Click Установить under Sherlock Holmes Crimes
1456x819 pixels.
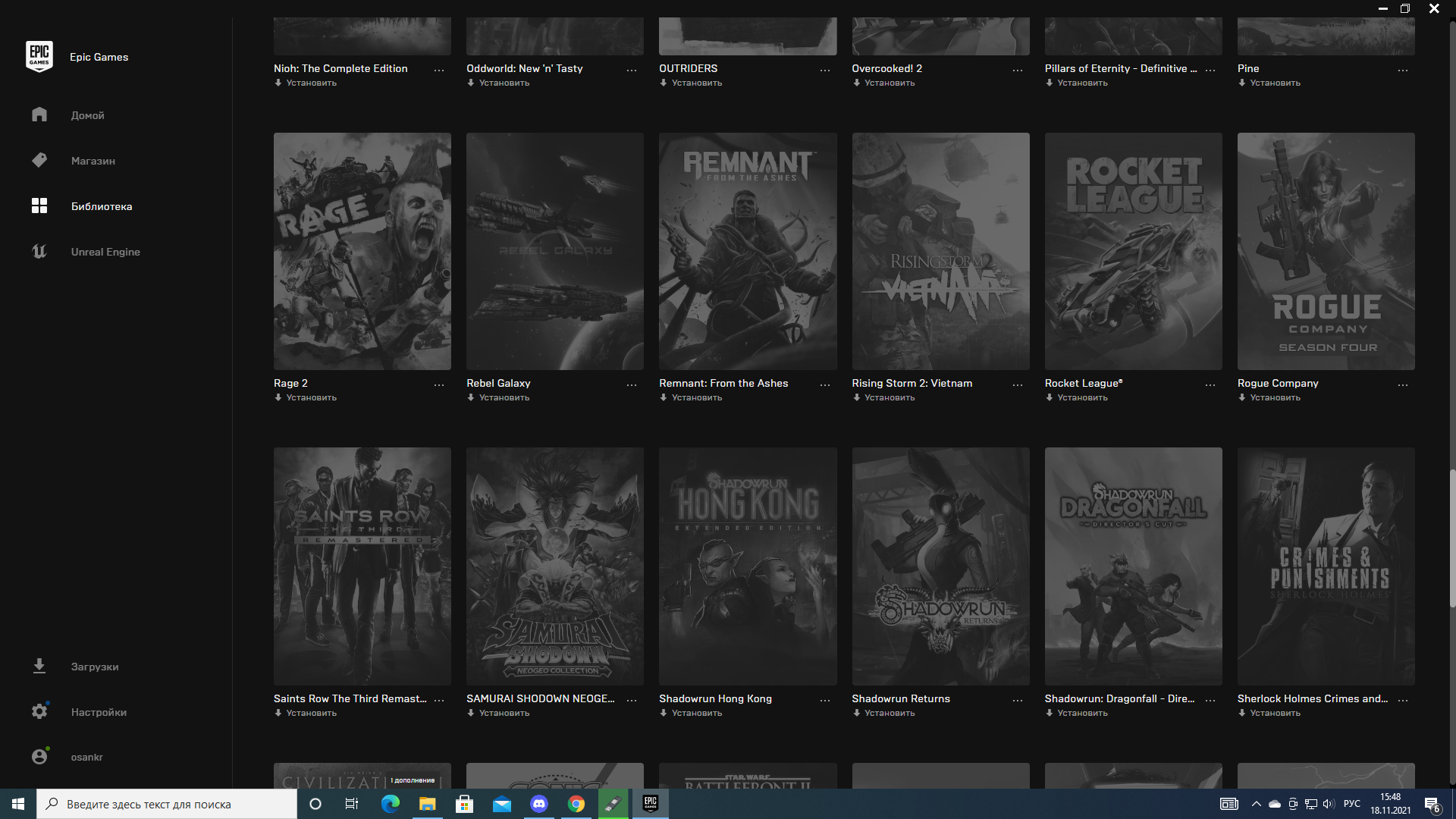[1275, 713]
